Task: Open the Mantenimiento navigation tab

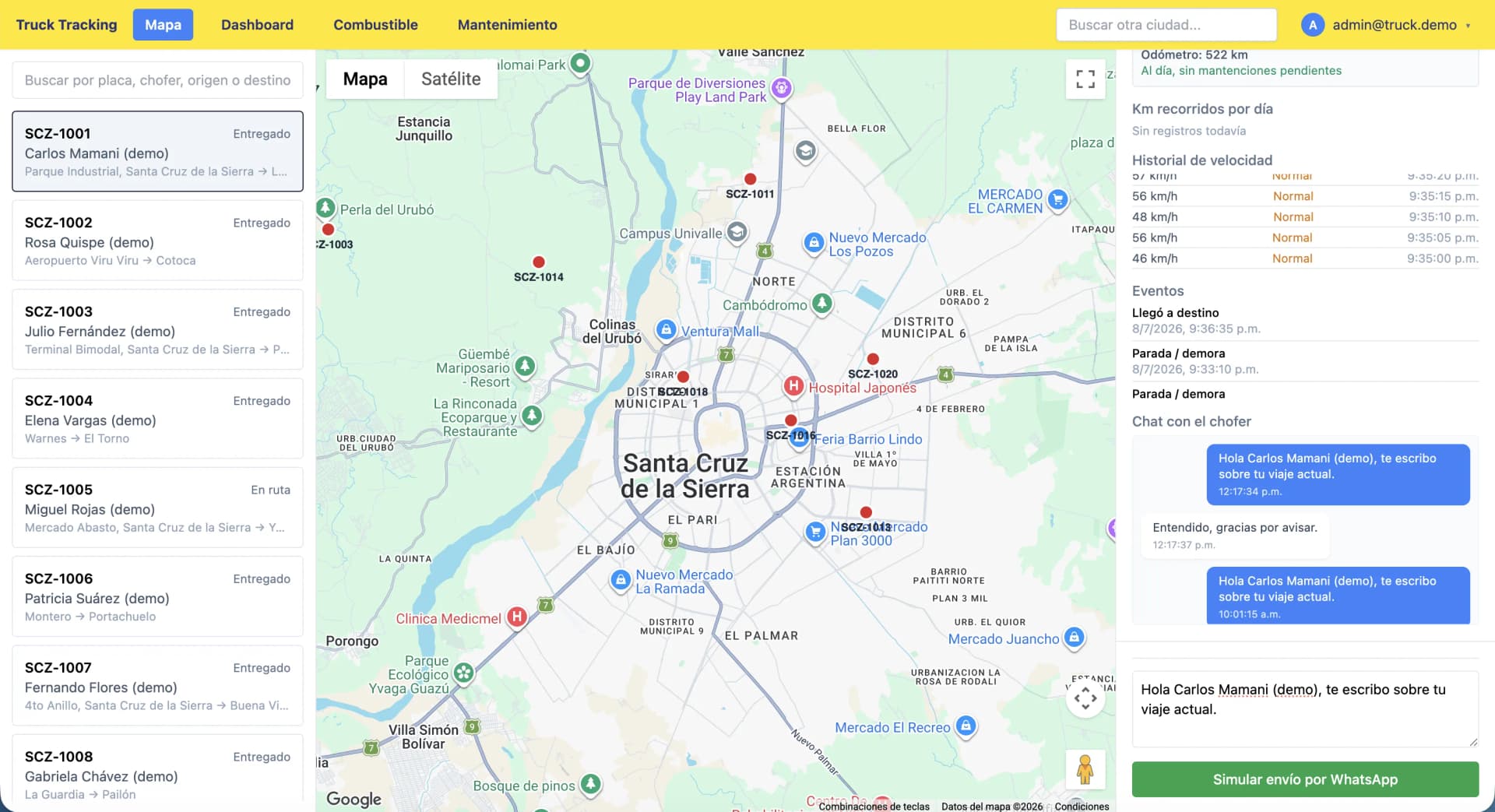Action: point(508,25)
